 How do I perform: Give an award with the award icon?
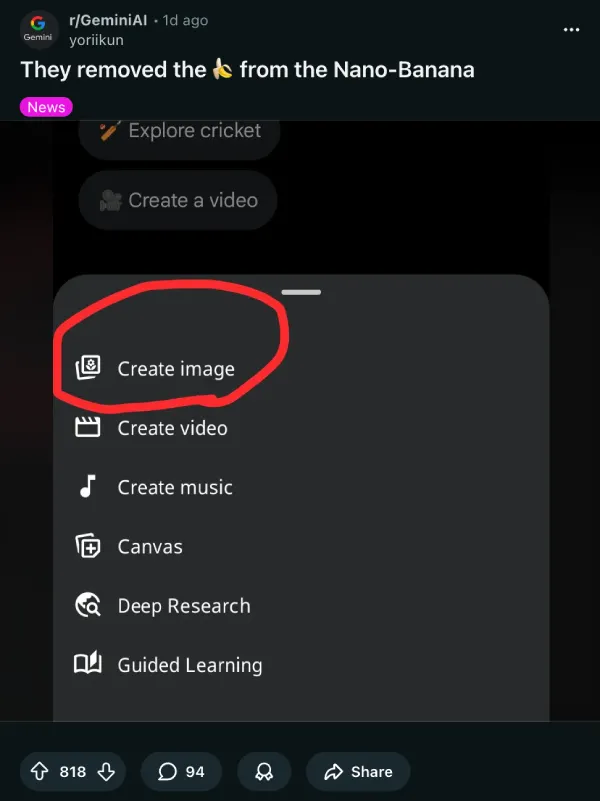264,771
